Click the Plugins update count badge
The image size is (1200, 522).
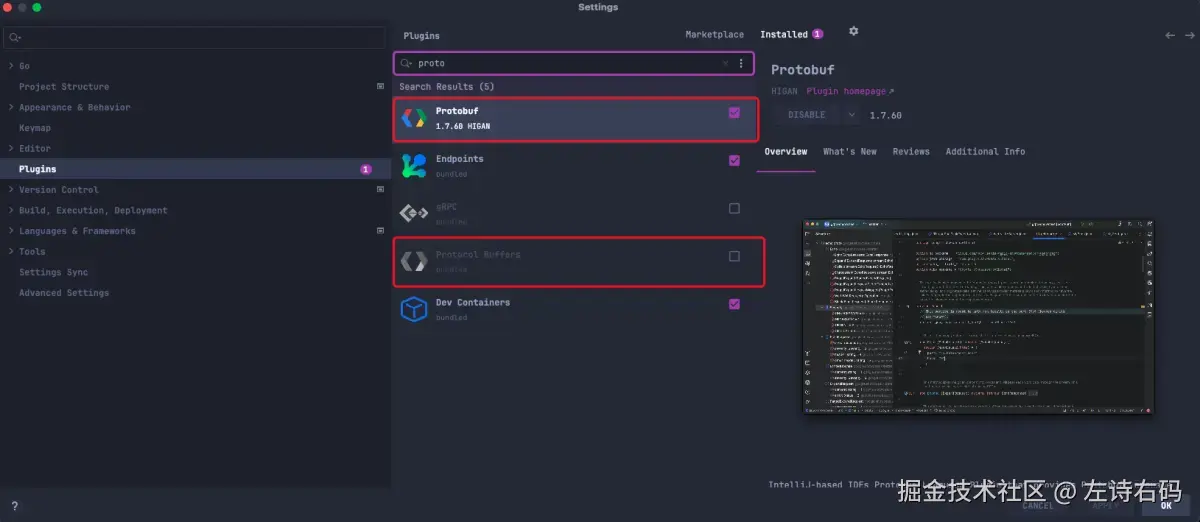tap(366, 170)
